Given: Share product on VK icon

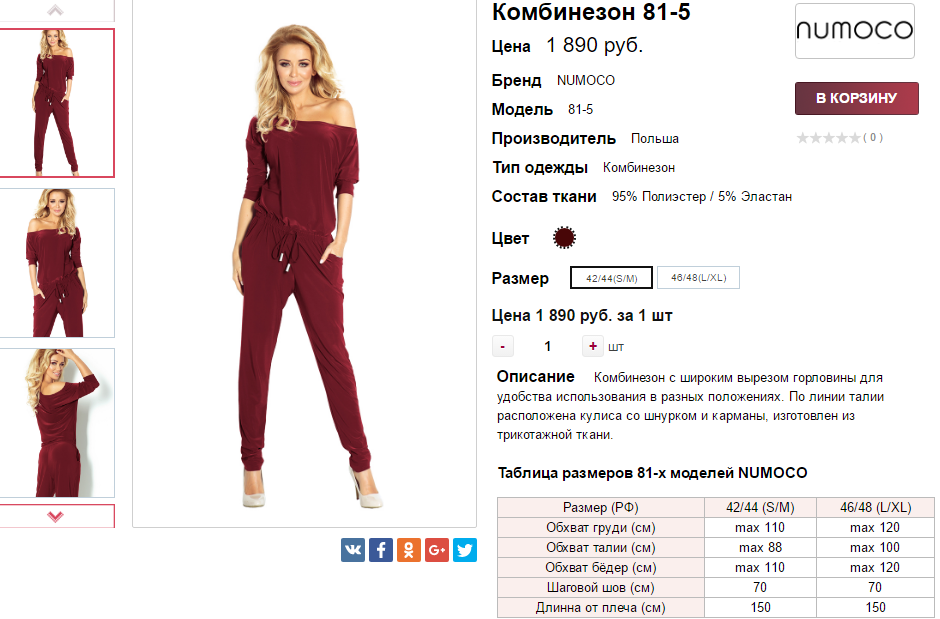Looking at the screenshot, I should coord(352,549).
